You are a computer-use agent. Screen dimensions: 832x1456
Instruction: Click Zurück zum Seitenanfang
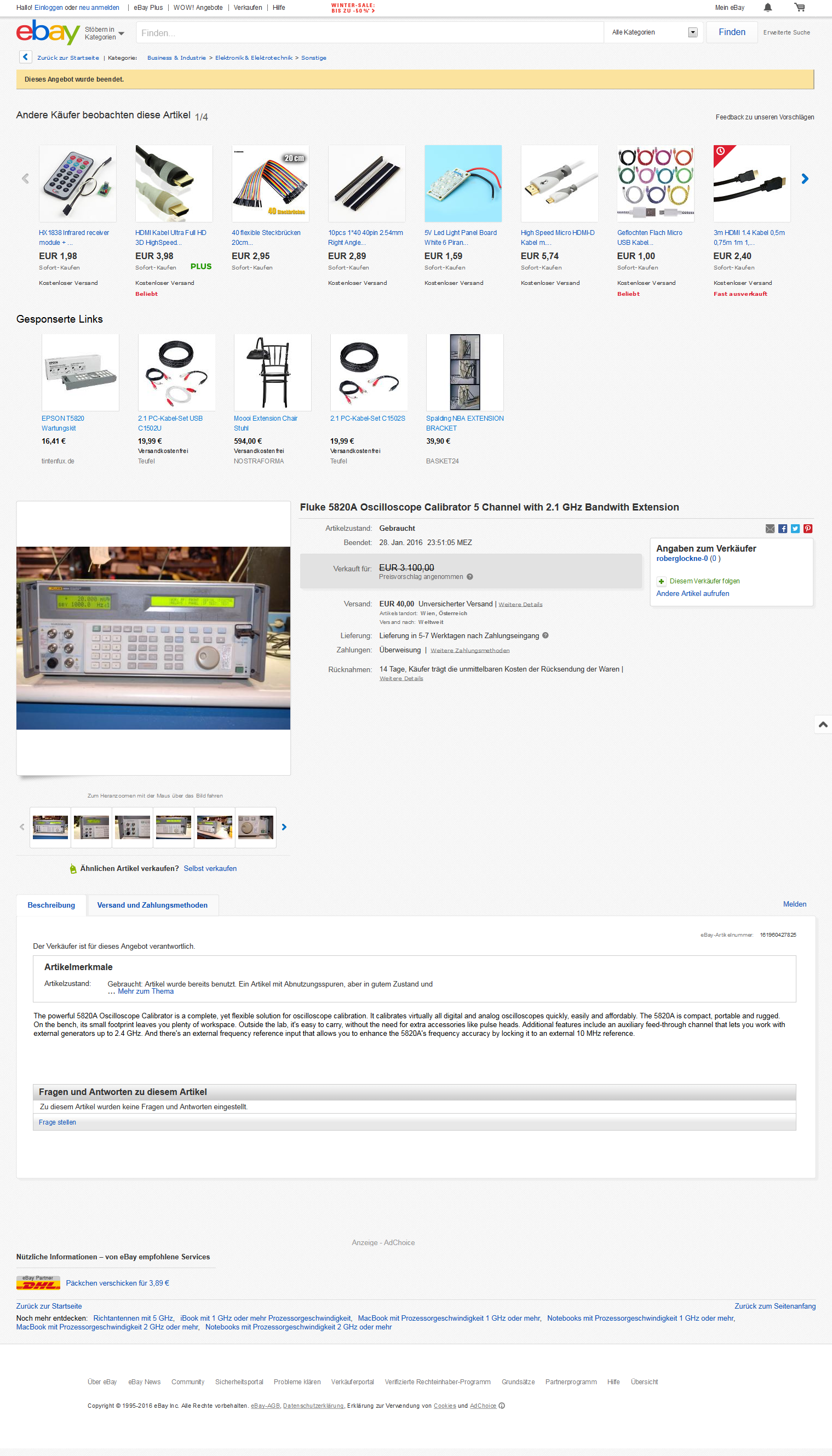(775, 1306)
